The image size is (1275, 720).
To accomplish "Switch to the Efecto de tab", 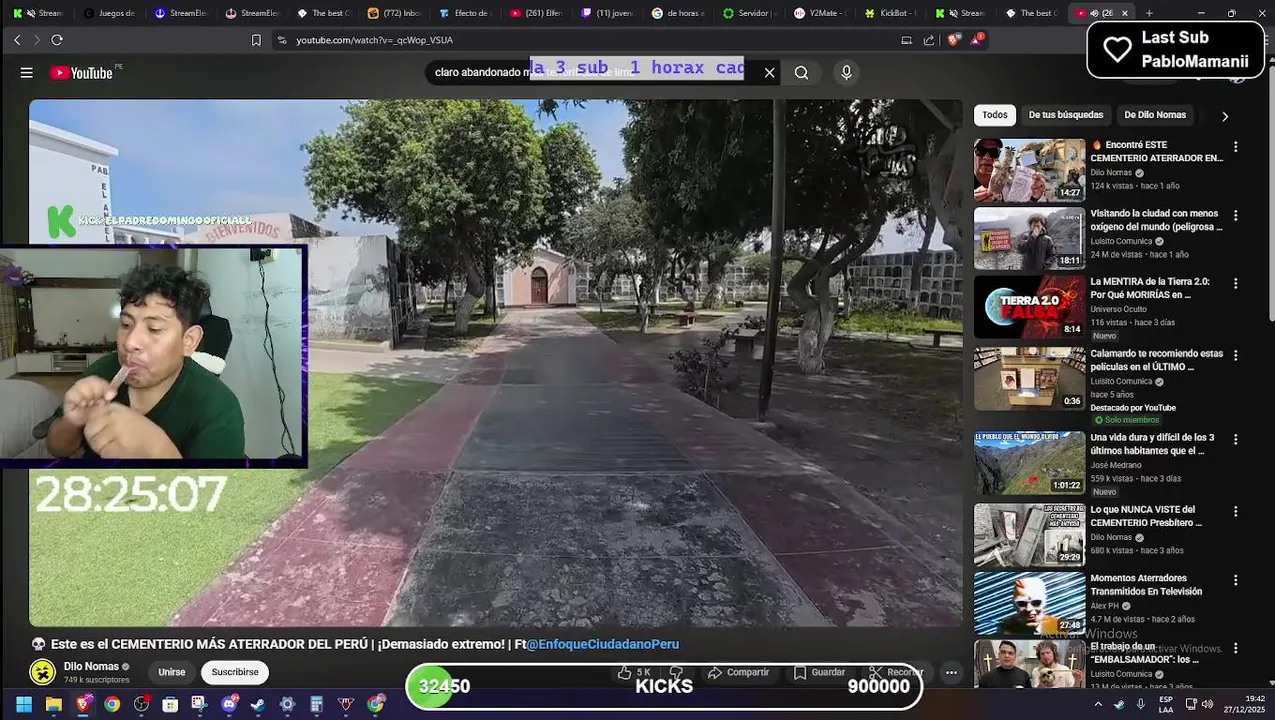I will [464, 13].
